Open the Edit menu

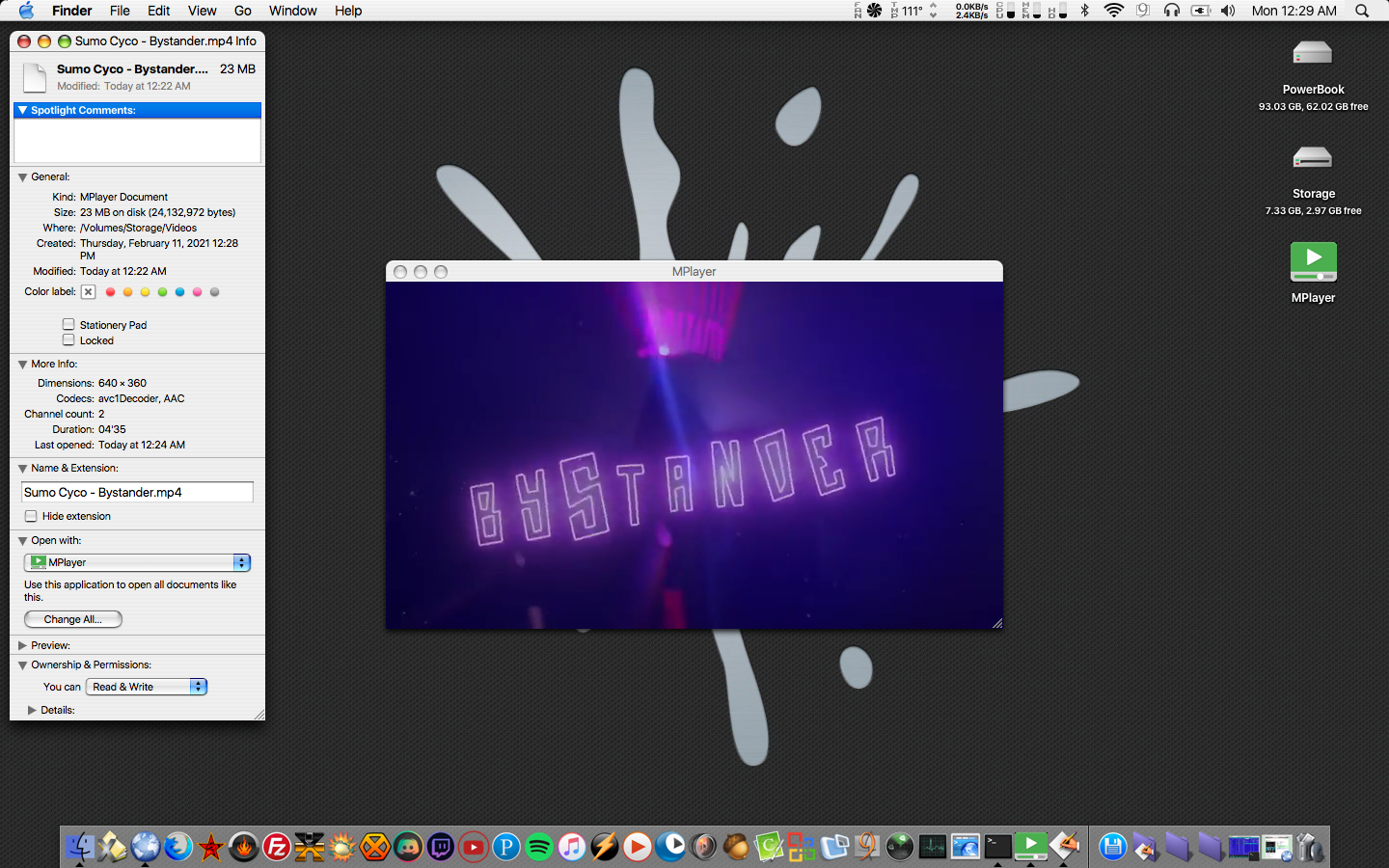(x=158, y=11)
